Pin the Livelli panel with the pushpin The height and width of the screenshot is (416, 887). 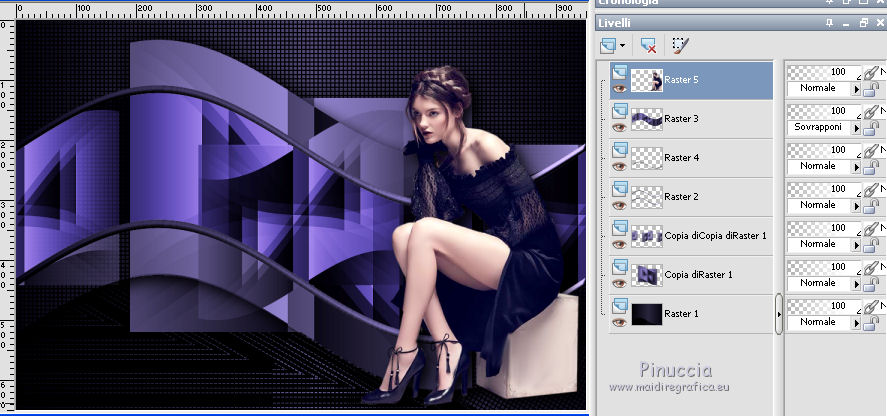pyautogui.click(x=829, y=23)
